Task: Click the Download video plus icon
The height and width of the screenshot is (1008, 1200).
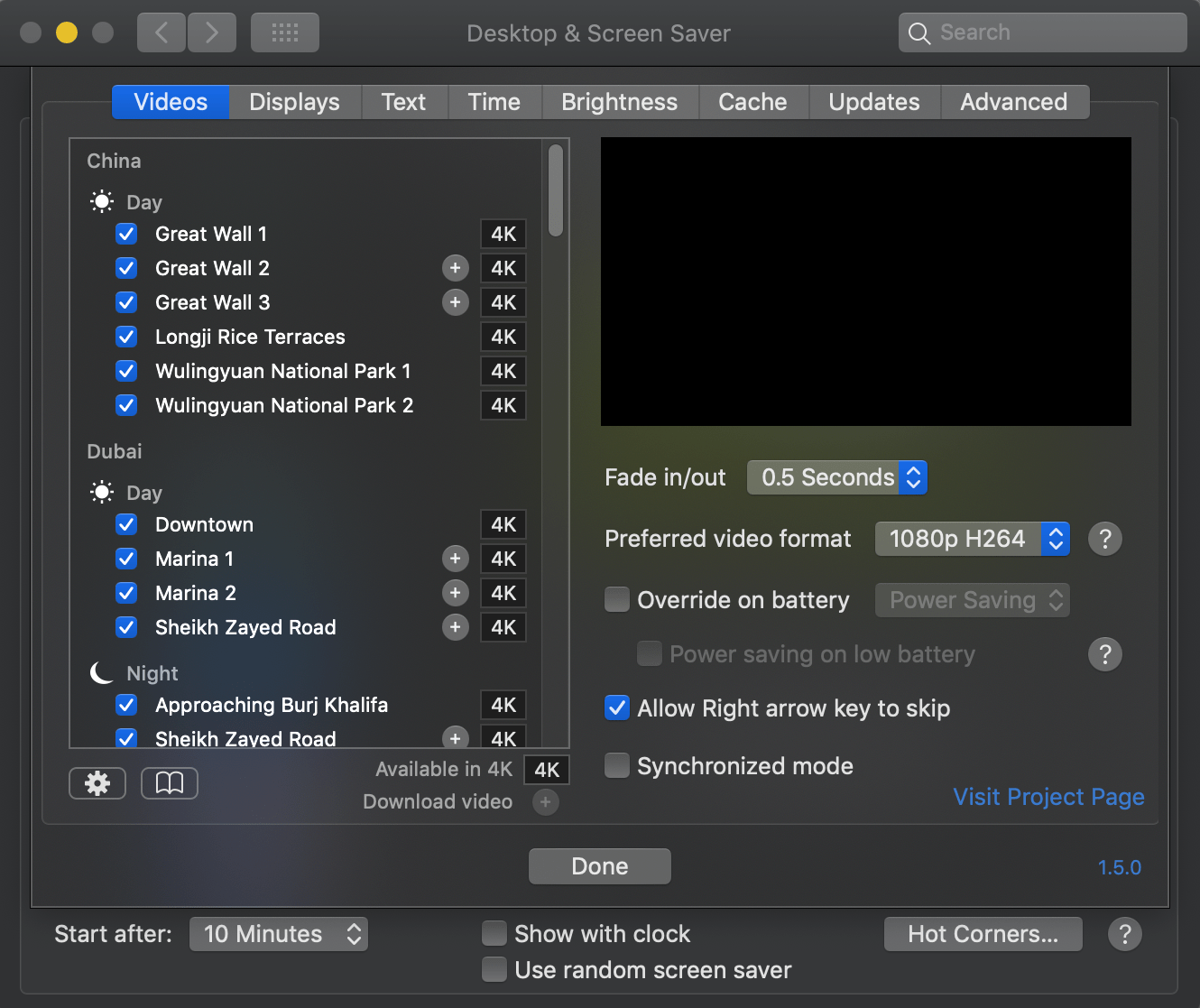Action: [x=546, y=801]
